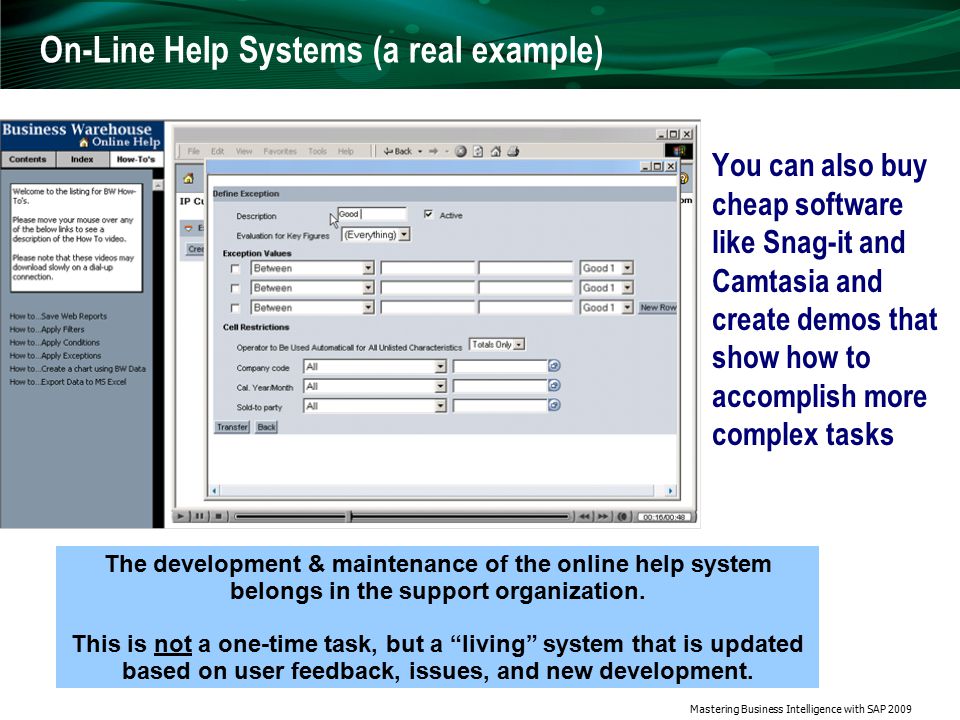Click the yellow house icon on page
The image size is (960, 720).
click(189, 178)
